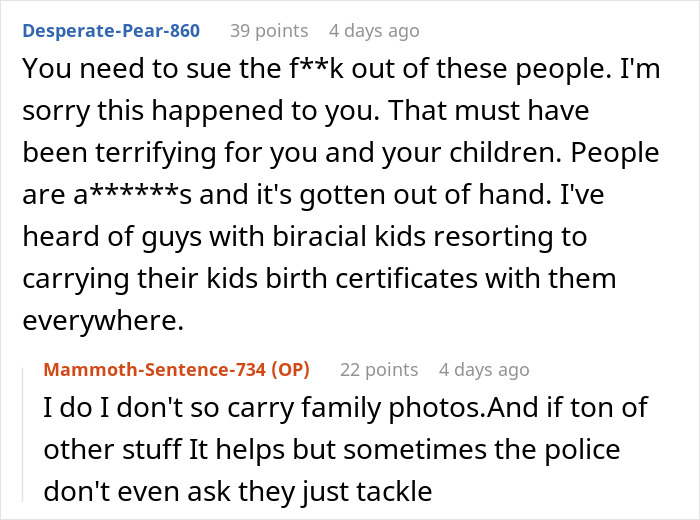Click the (OP) label on reply
This screenshot has width=700, height=520.
[289, 369]
